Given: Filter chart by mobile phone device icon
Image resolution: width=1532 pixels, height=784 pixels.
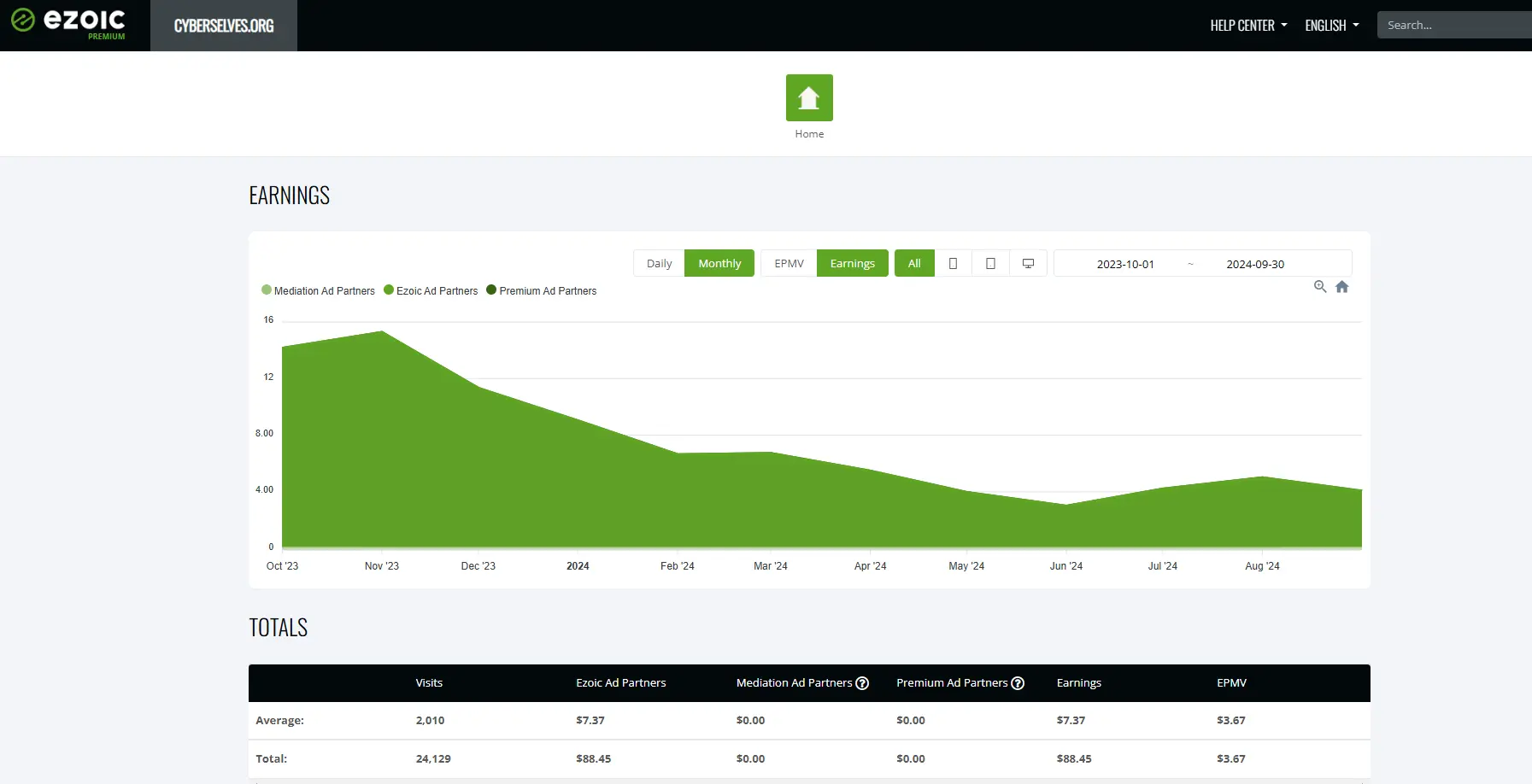Looking at the screenshot, I should tap(953, 263).
